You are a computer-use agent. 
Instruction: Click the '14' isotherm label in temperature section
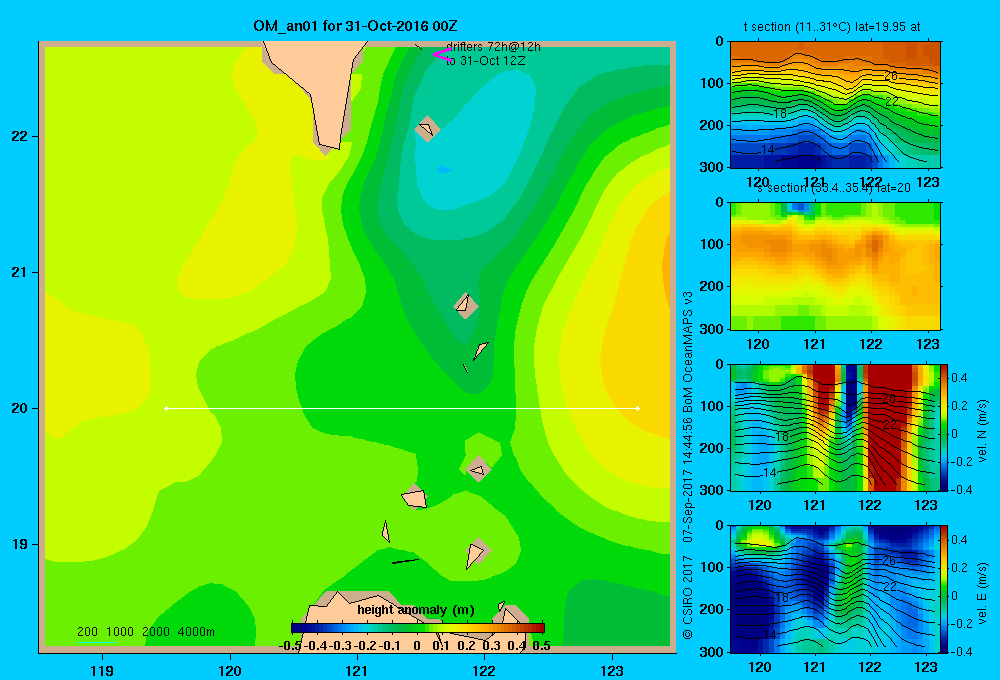tap(768, 149)
